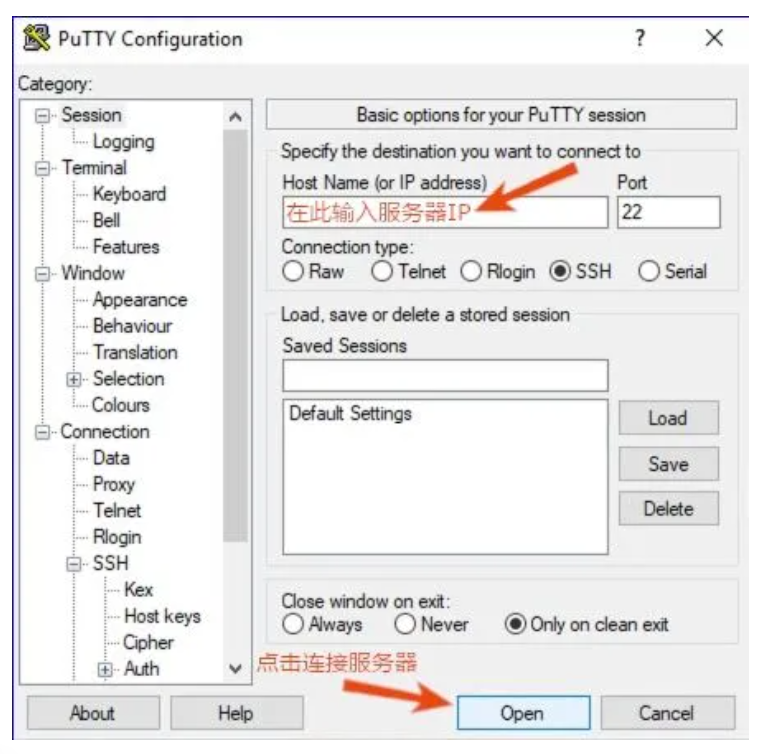Open the Session category

(x=92, y=115)
